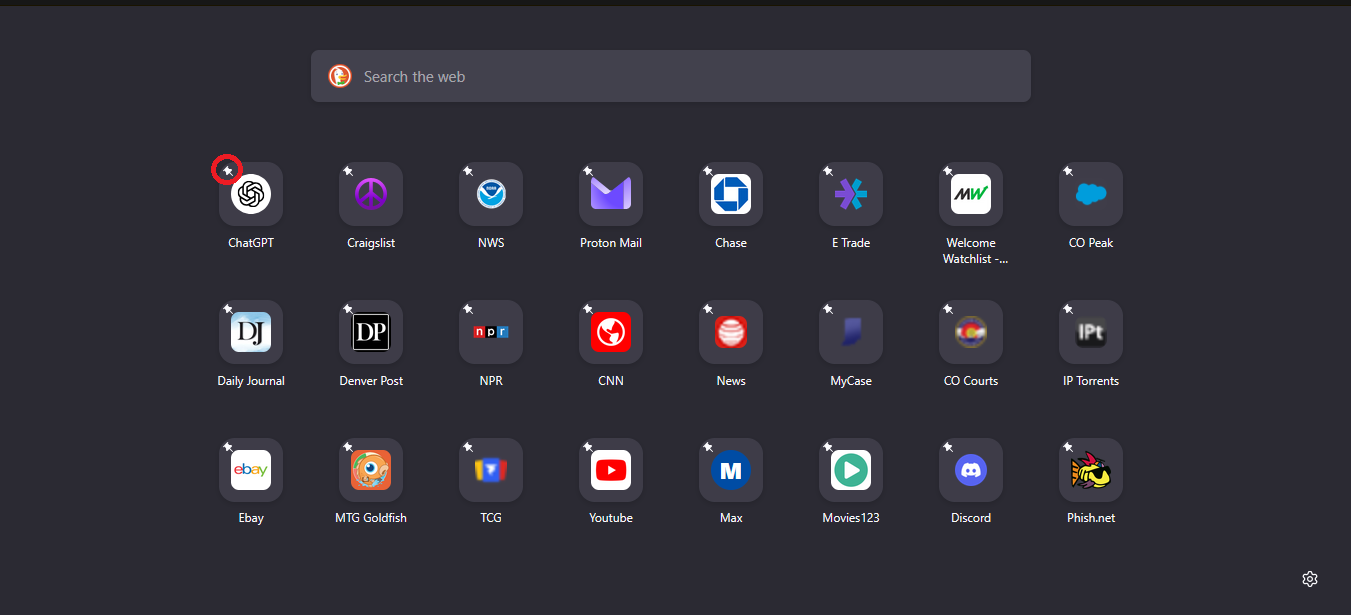Image resolution: width=1351 pixels, height=615 pixels.
Task: Open the Daily Journal shortcut
Action: tap(251, 332)
